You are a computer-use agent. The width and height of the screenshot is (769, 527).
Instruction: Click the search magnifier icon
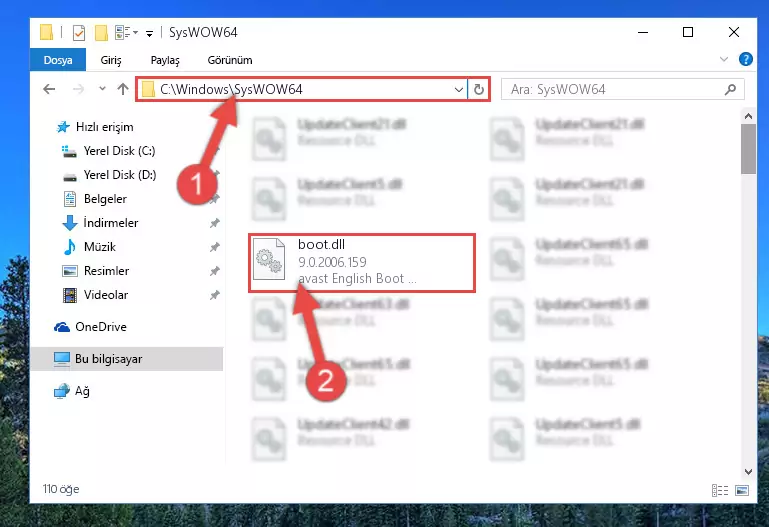[x=730, y=90]
